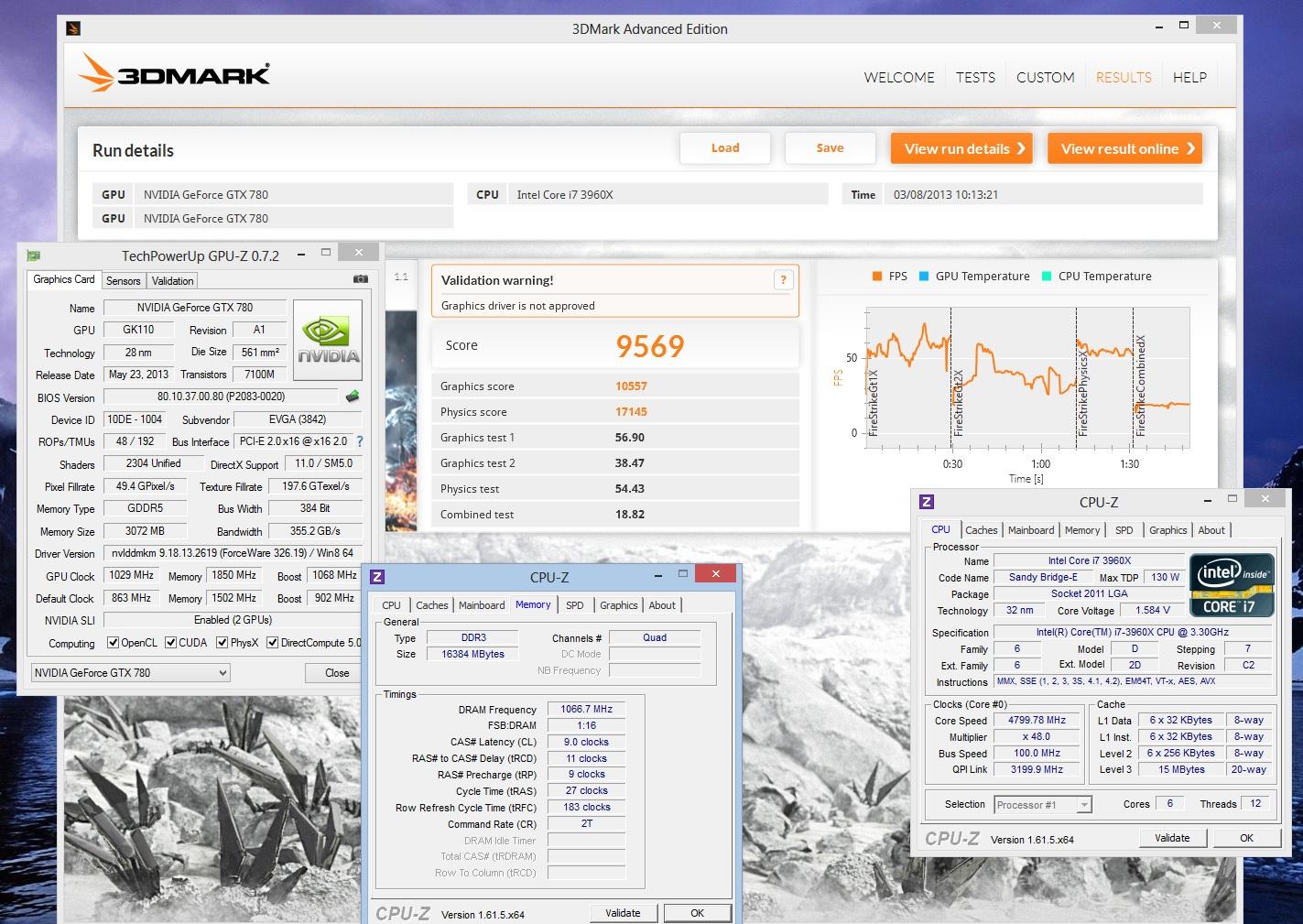Click Validate in the CPU-Z Memory window
This screenshot has width=1303, height=924.
[x=623, y=913]
